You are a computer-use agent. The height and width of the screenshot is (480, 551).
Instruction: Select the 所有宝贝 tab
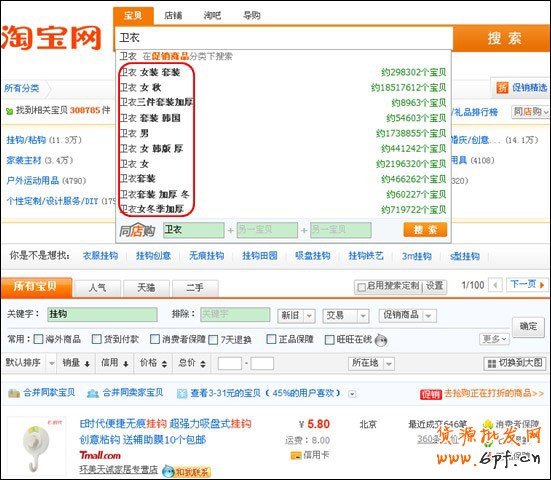(x=36, y=287)
